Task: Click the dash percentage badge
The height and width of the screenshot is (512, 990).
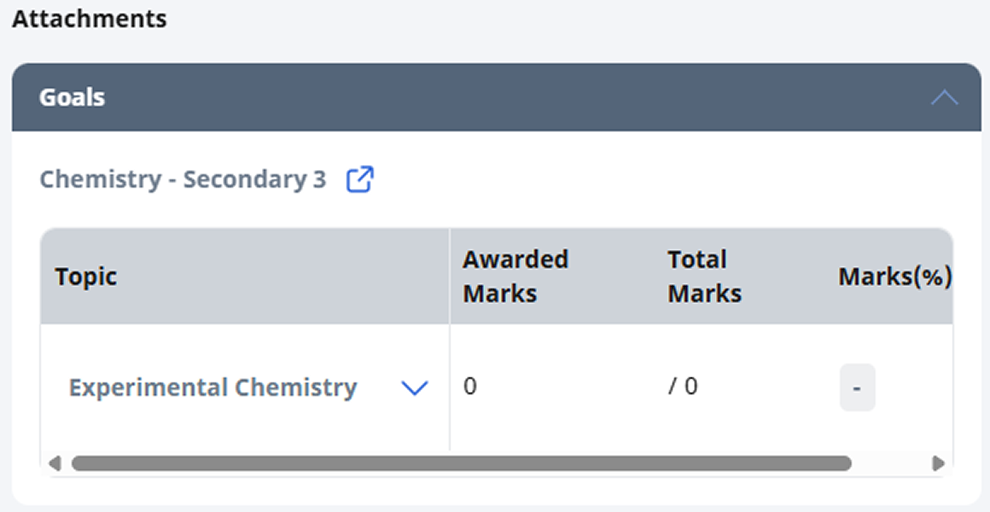Action: point(857,388)
